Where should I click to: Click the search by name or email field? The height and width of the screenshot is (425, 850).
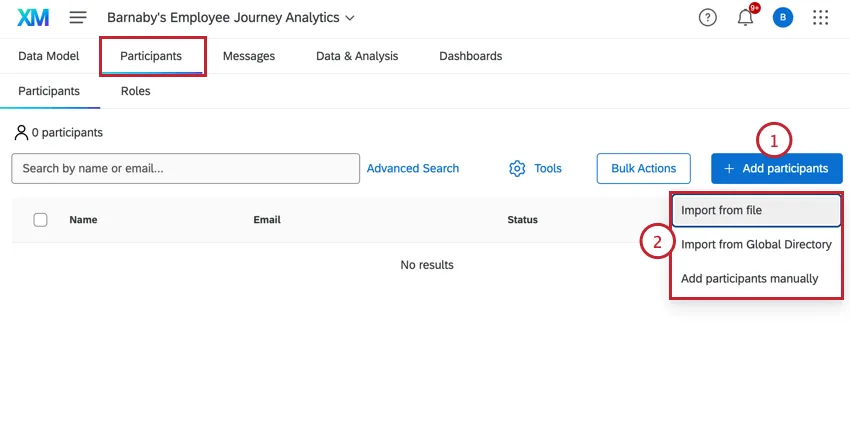185,168
